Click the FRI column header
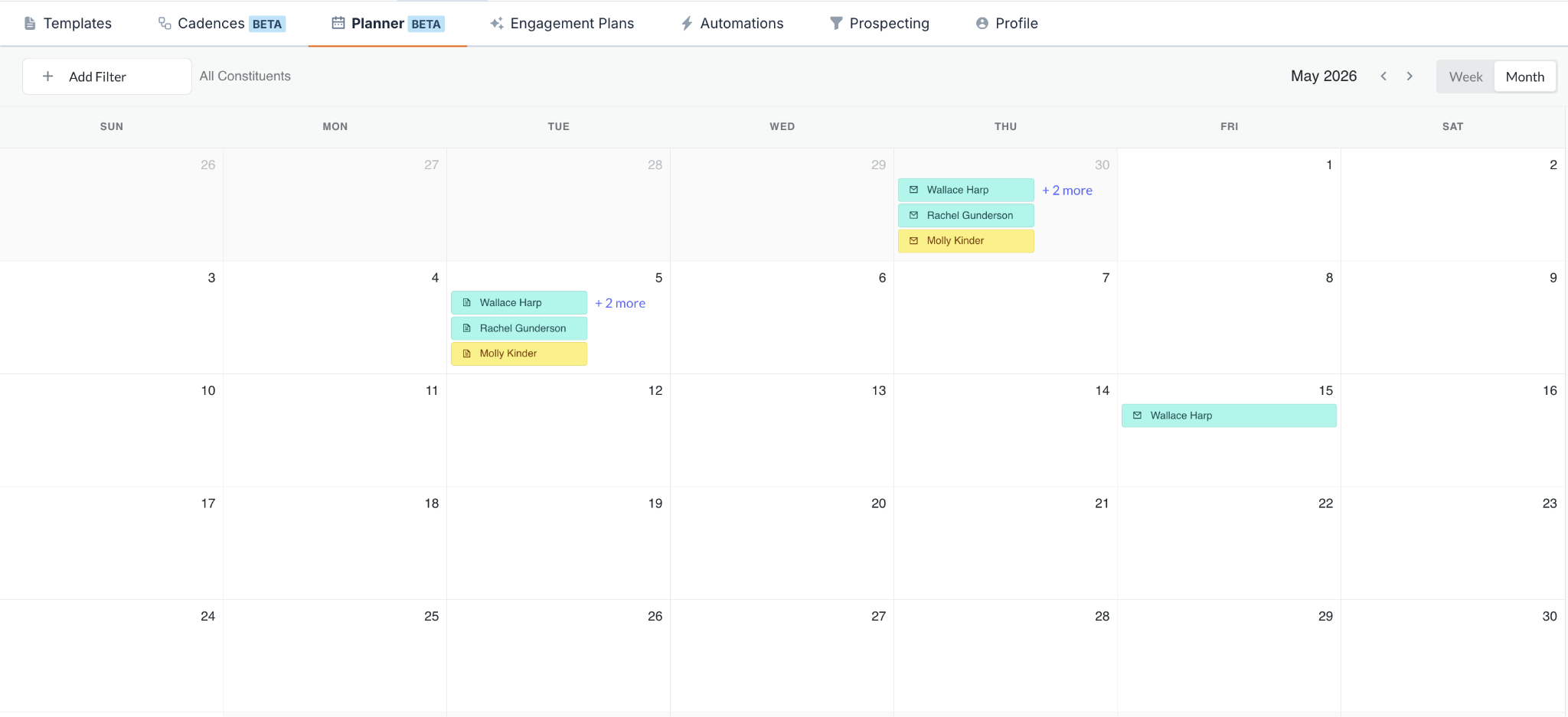Screen dimensions: 1568x717 1230,127
